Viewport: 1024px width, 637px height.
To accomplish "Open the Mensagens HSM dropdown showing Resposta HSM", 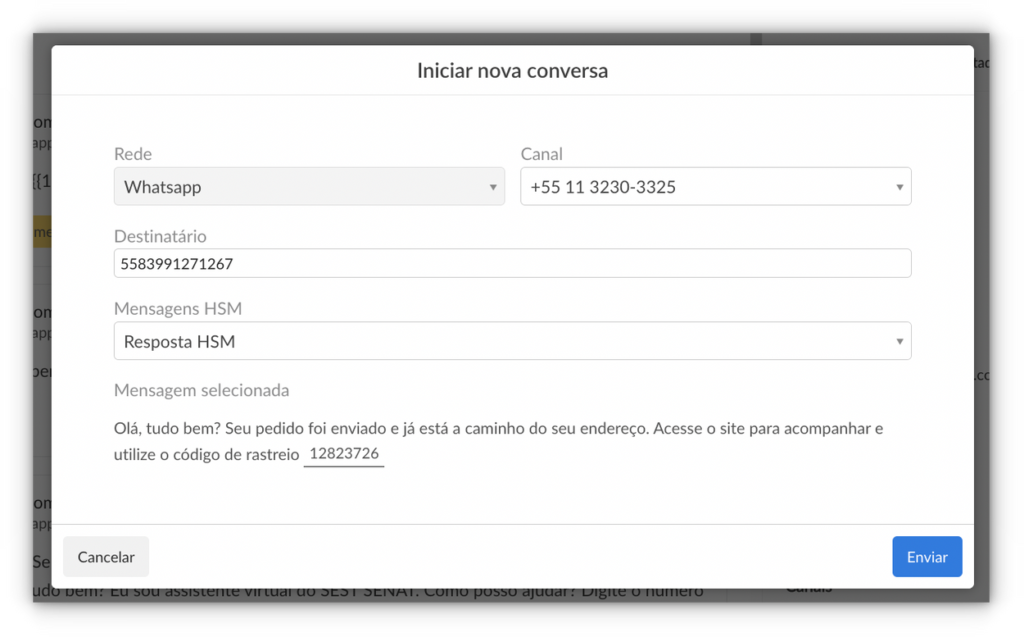I will (x=500, y=341).
